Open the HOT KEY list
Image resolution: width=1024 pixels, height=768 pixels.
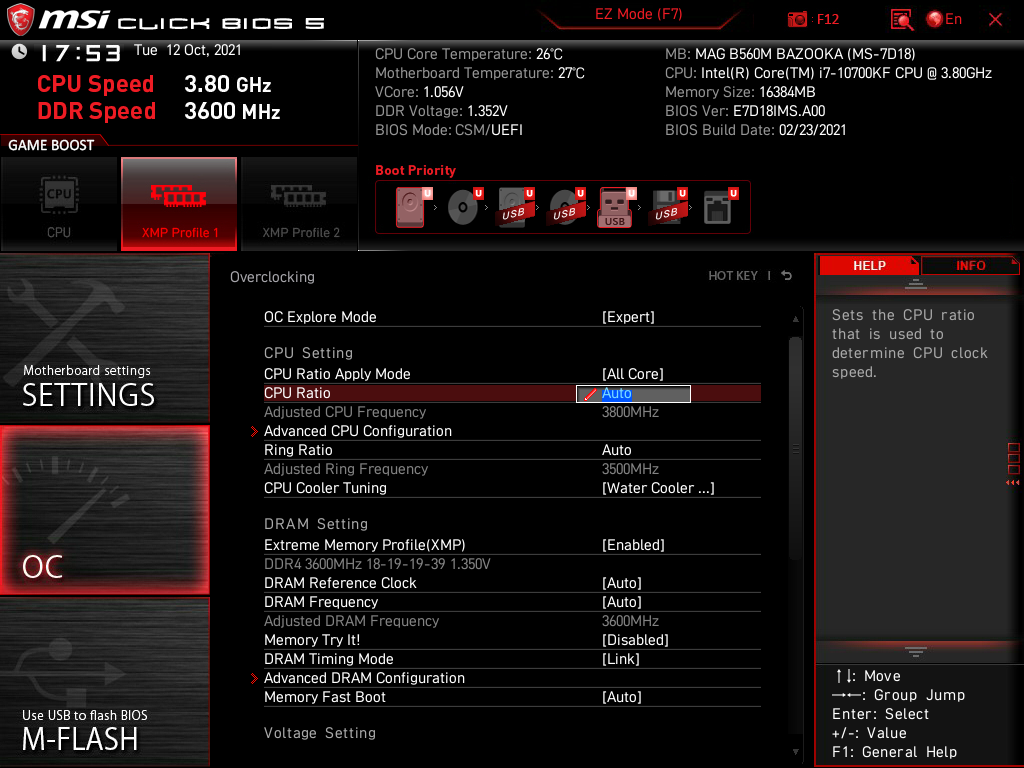pos(733,276)
